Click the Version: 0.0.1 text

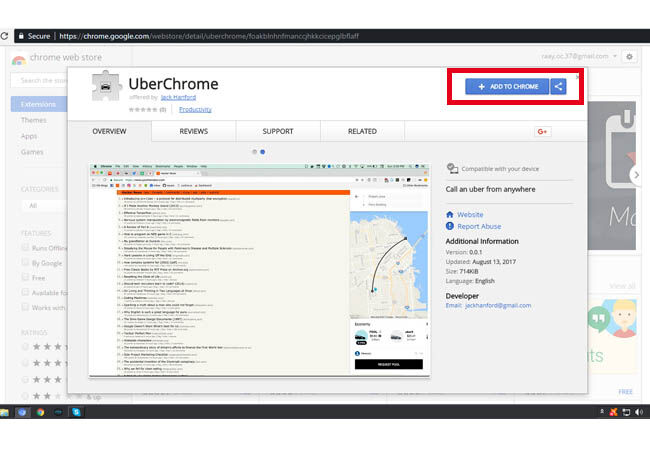[464, 252]
